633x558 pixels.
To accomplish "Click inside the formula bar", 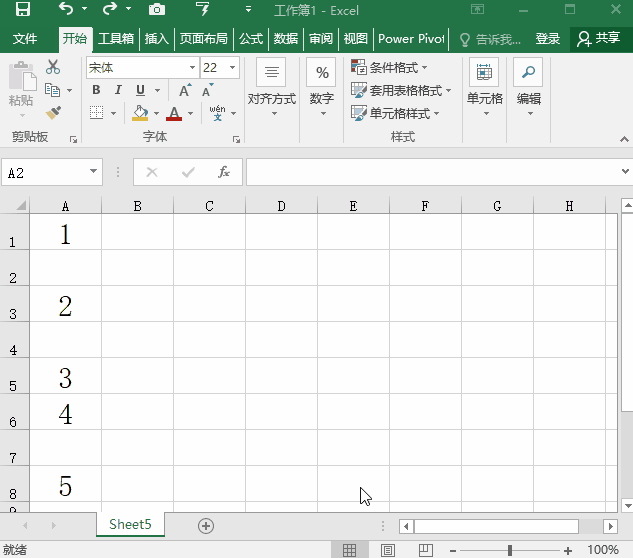I will [432, 172].
